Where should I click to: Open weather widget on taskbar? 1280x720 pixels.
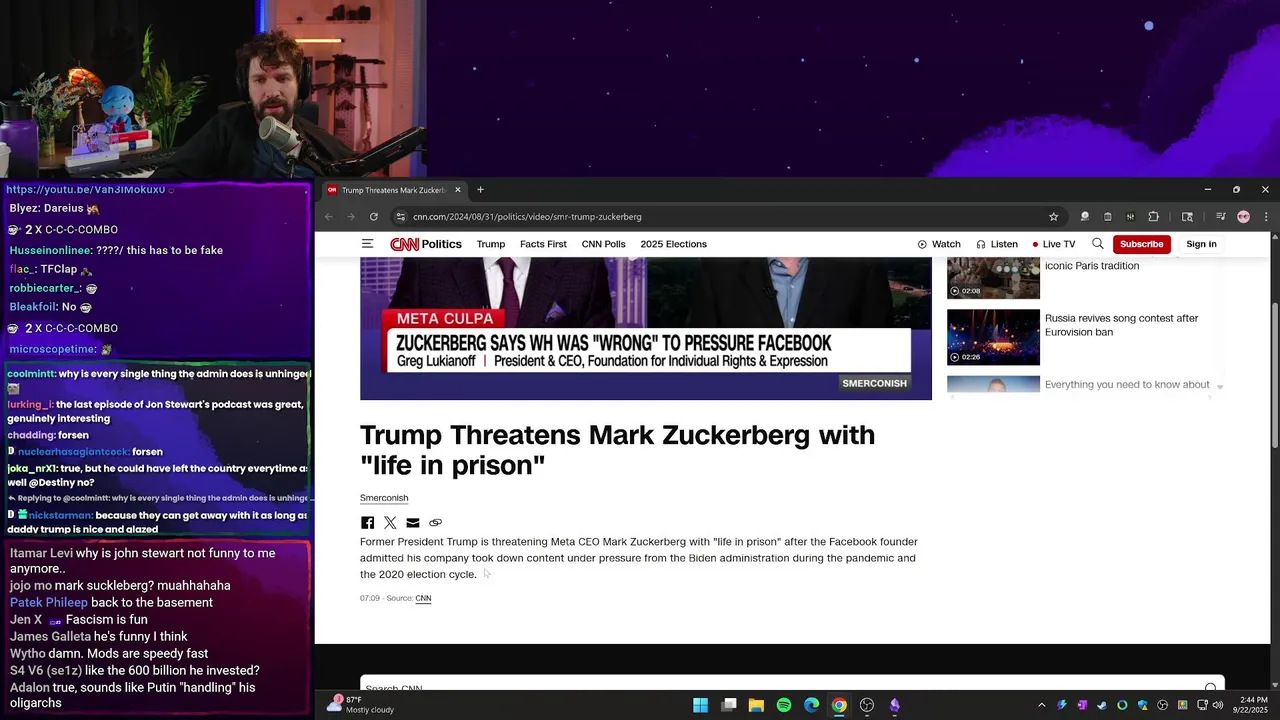[x=360, y=705]
